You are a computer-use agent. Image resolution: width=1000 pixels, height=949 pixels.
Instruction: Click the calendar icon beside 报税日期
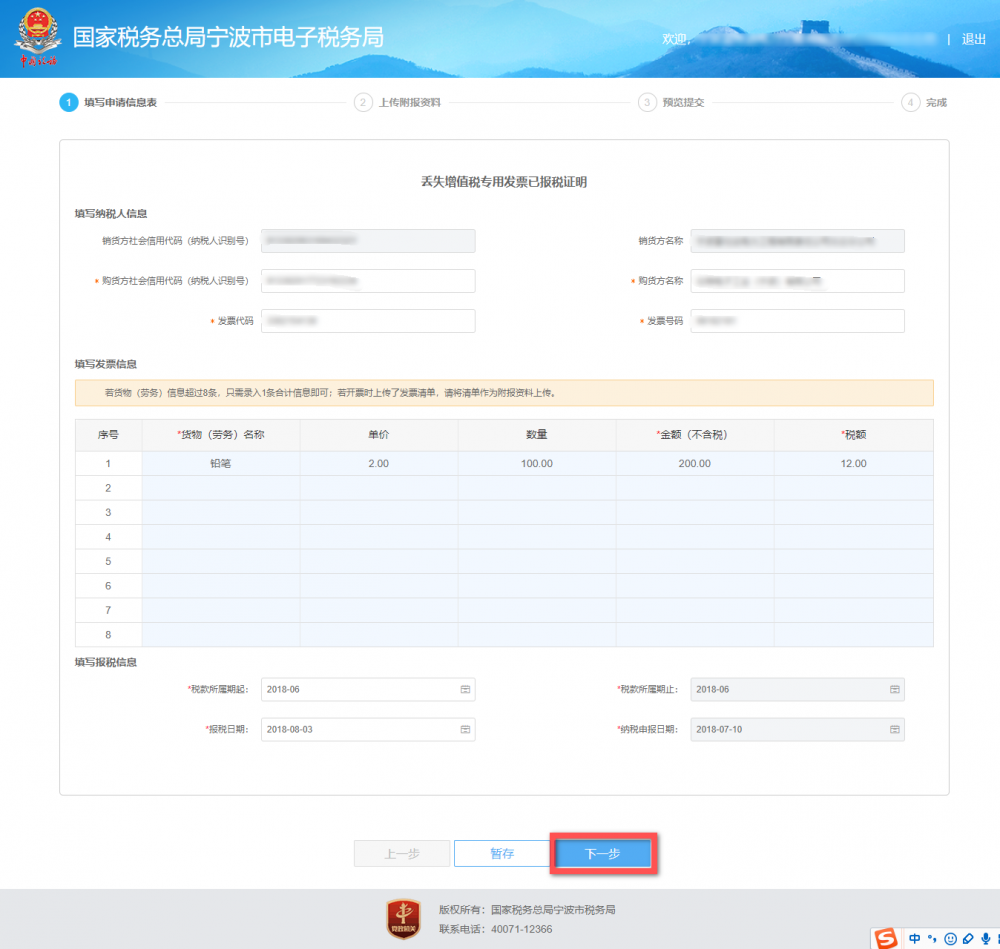465,729
